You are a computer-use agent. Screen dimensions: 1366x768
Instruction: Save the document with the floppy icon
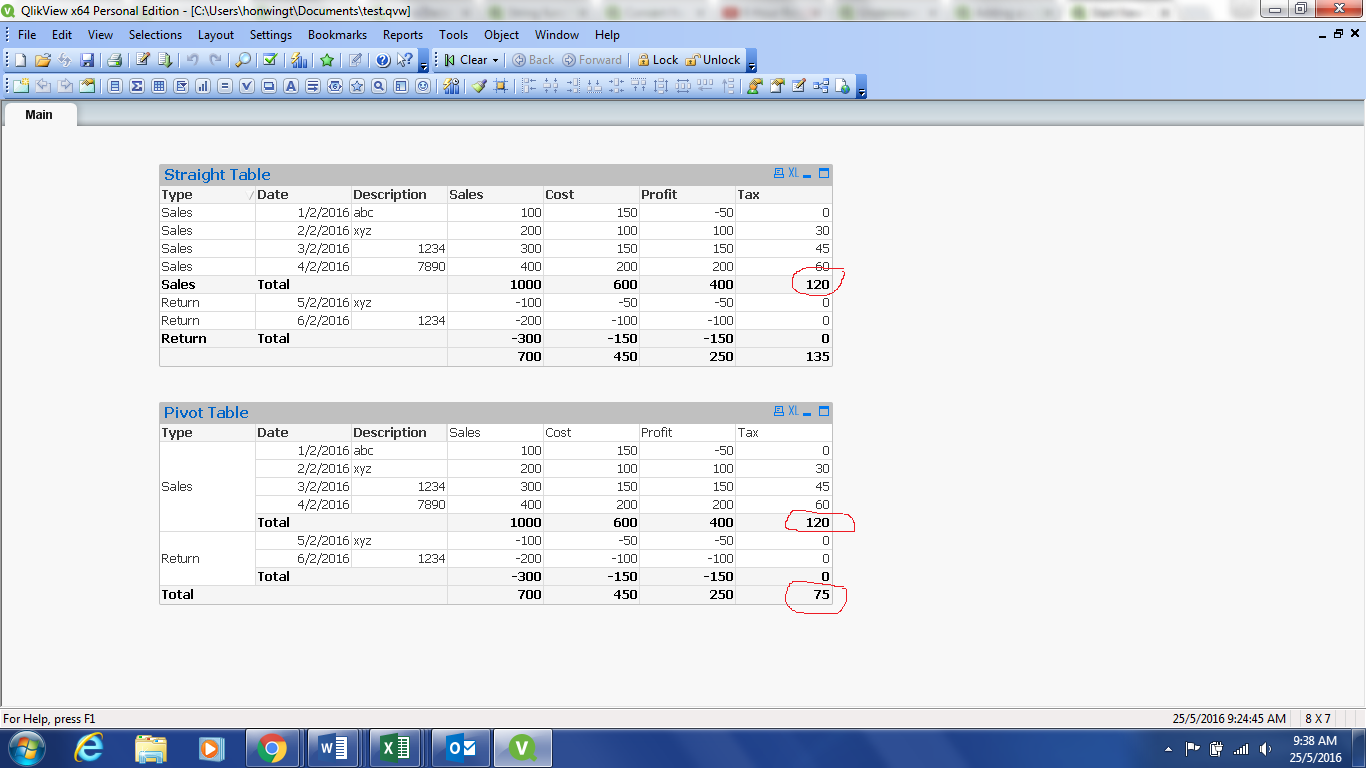87,60
